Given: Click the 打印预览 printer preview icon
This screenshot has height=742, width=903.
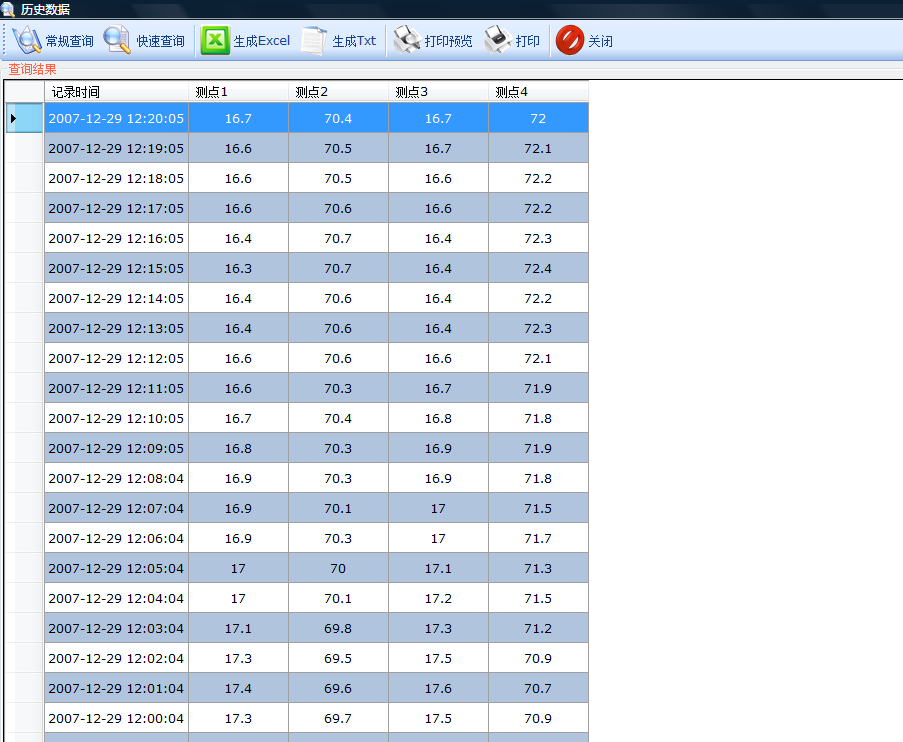Looking at the screenshot, I should tap(406, 41).
